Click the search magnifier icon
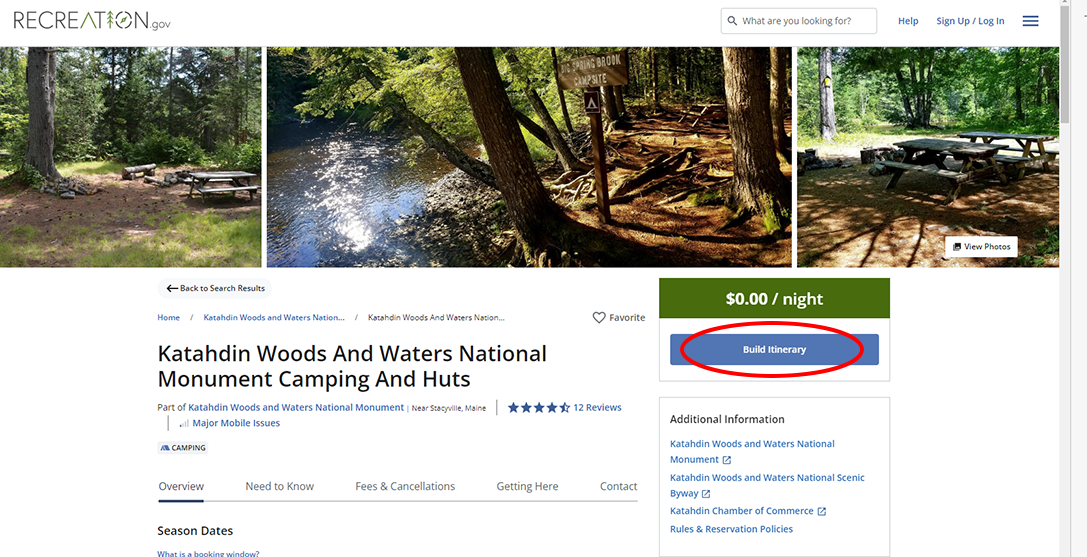 point(732,21)
